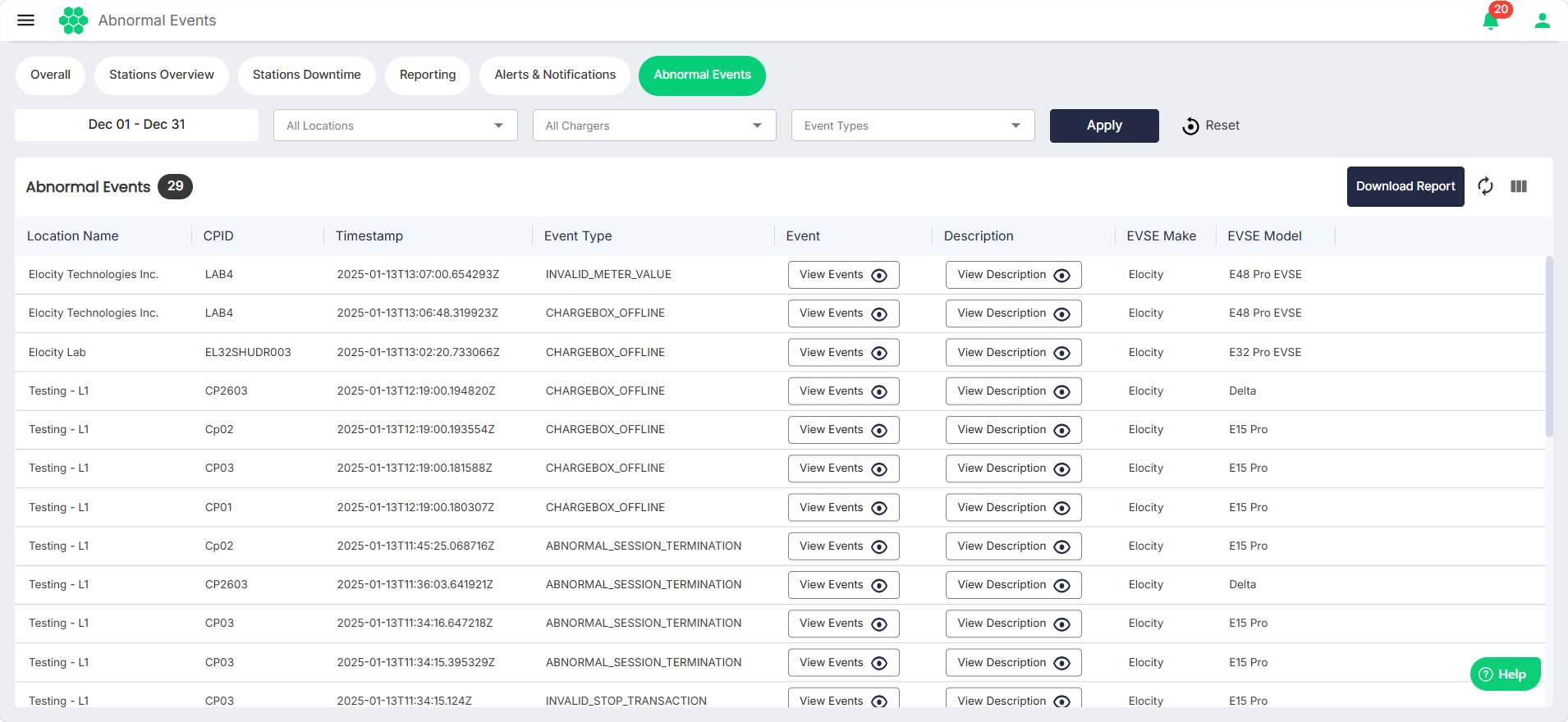Click the E32 Pro EVSE model cell
The width and height of the screenshot is (1568, 722).
(1265, 353)
